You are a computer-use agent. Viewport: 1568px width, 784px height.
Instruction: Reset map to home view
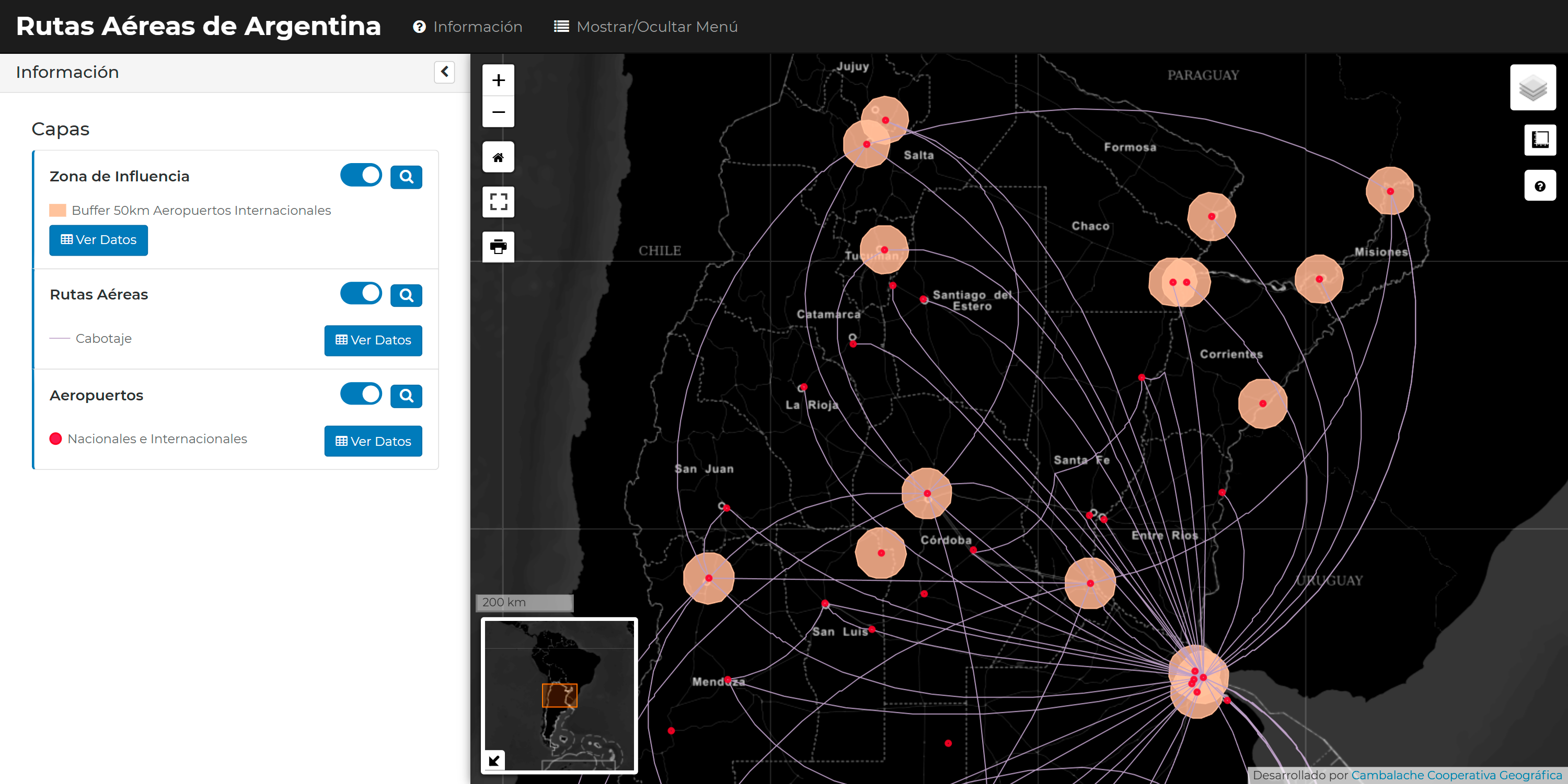click(498, 158)
